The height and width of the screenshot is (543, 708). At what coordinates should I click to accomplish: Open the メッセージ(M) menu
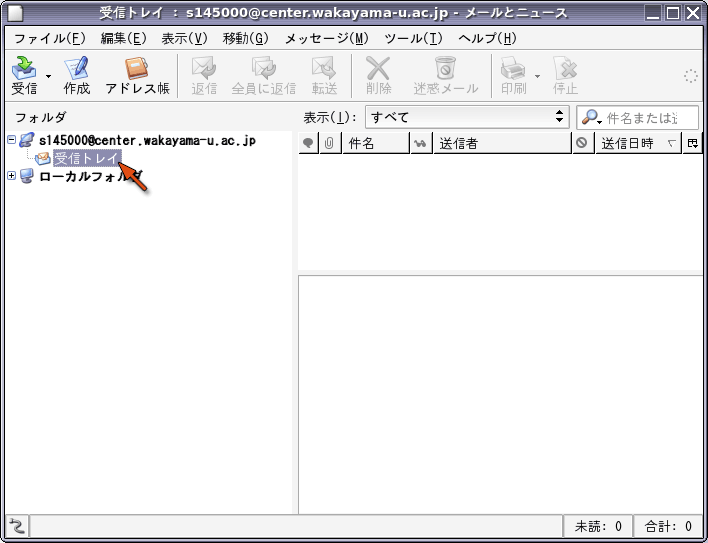tap(326, 38)
